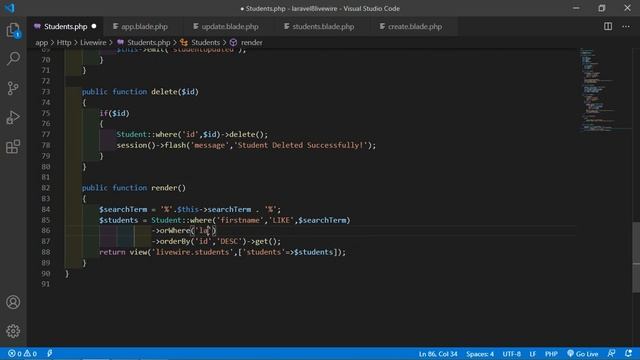Show warnings count in status bar
Viewport: 640px width, 360px height.
pos(30,353)
